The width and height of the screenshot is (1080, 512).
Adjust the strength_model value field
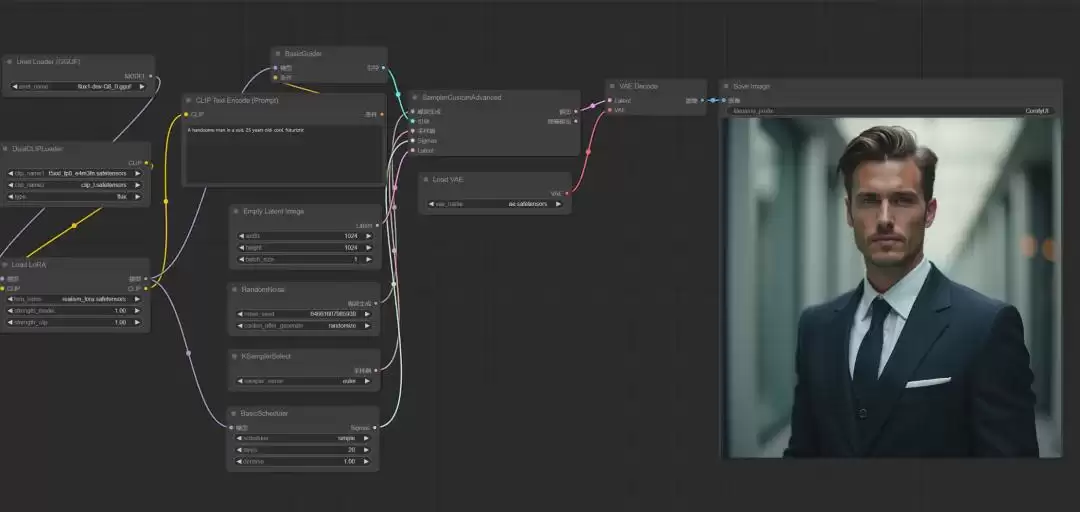coord(75,311)
